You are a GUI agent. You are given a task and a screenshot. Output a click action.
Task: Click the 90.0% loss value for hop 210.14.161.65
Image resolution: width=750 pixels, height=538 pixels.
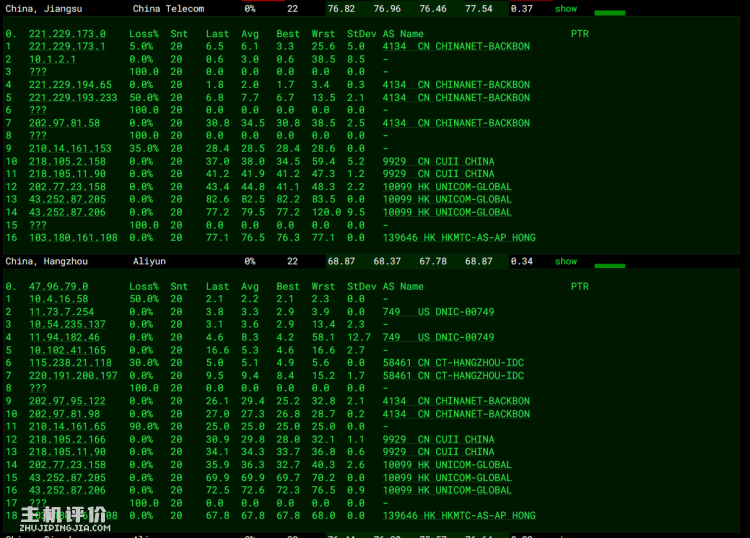click(x=144, y=427)
